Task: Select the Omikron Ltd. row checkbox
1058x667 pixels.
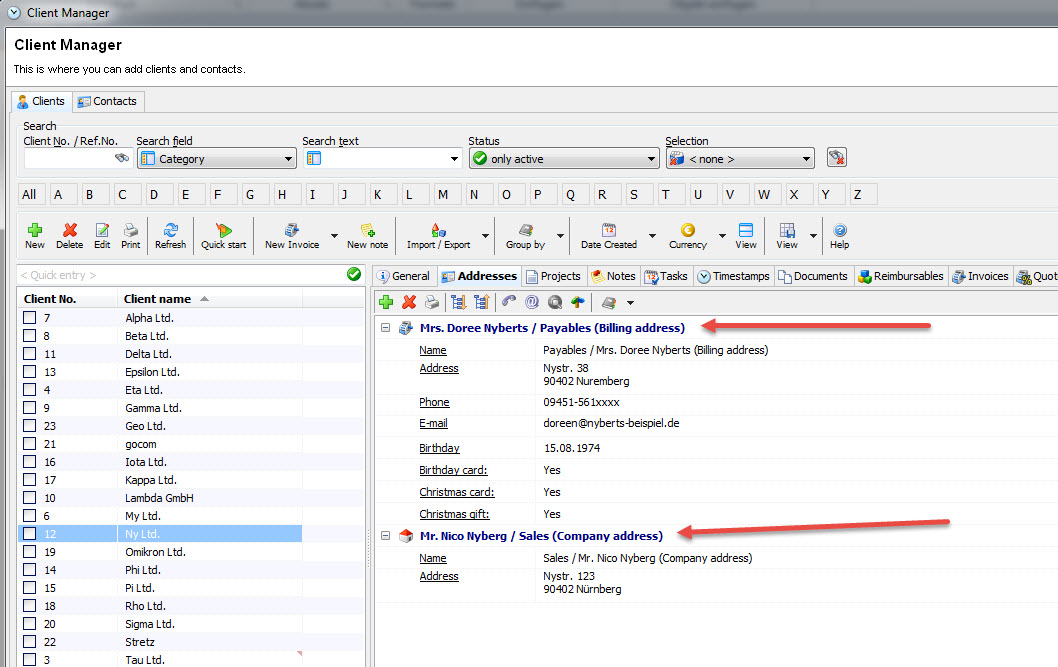Action: 30,552
